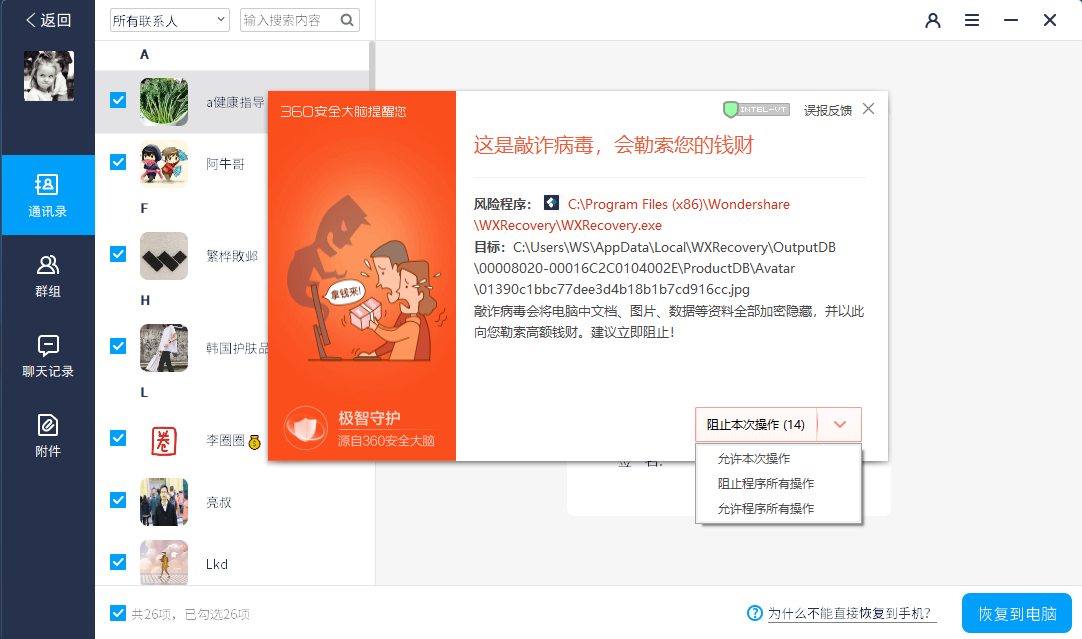Select the a健康指导 green plant avatar
The image size is (1082, 639).
tap(164, 101)
